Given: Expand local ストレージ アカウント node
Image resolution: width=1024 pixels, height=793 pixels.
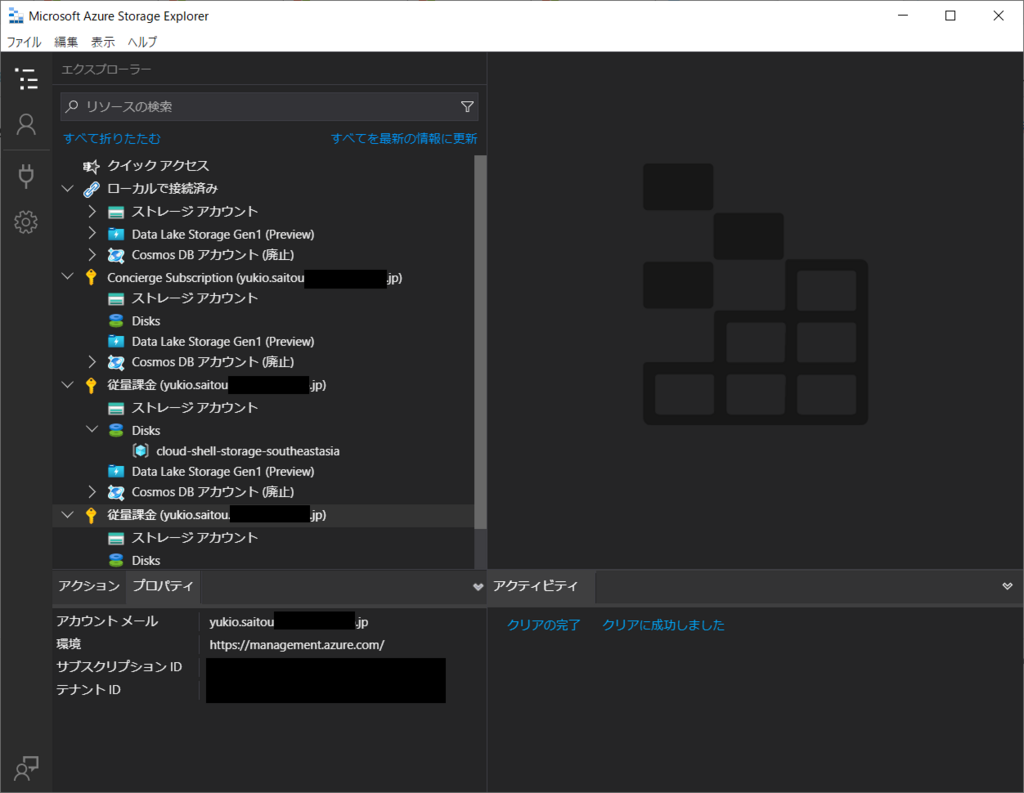Looking at the screenshot, I should coord(92,212).
